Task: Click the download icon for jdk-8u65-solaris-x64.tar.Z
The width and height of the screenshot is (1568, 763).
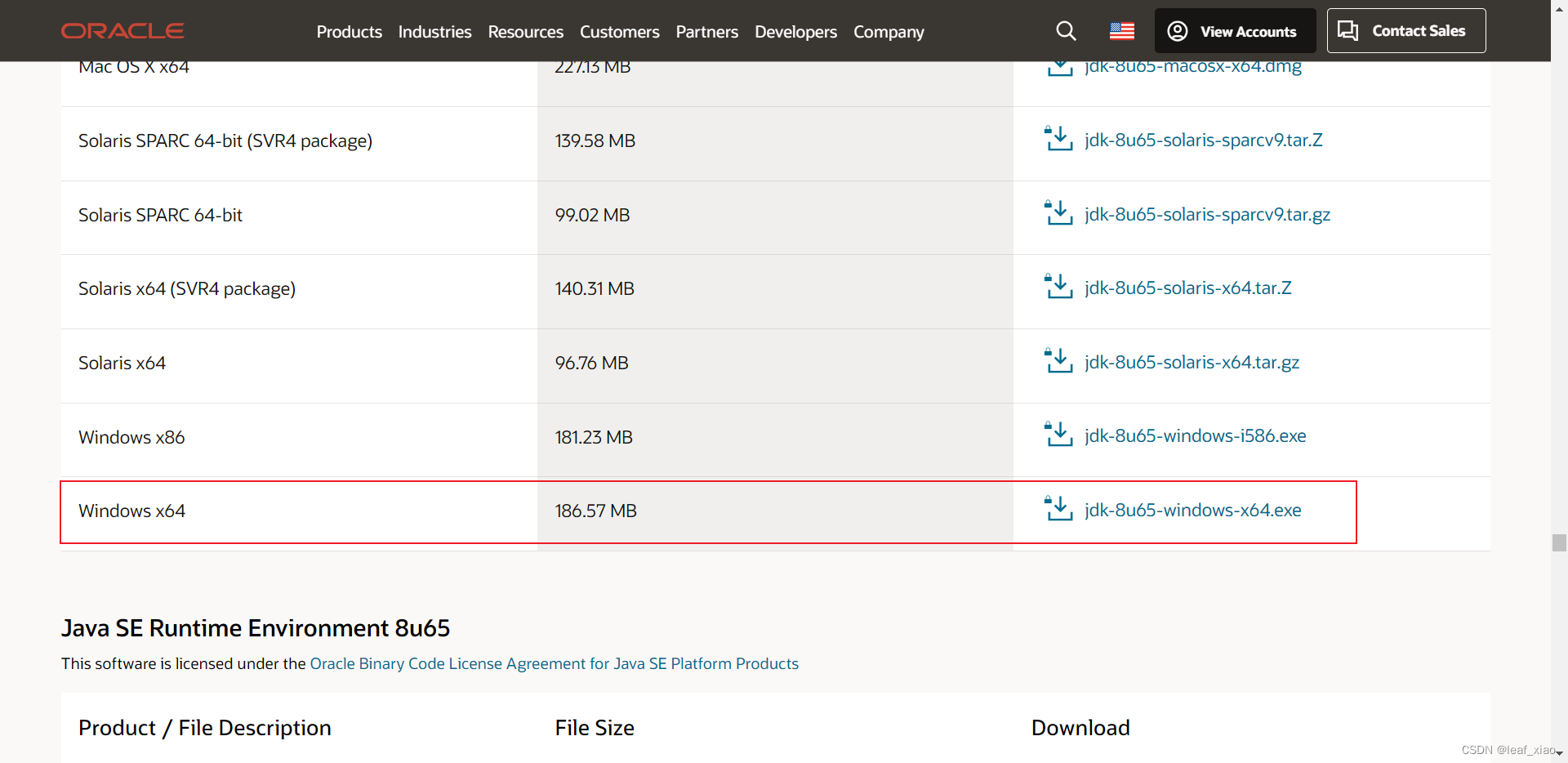Action: [1058, 287]
